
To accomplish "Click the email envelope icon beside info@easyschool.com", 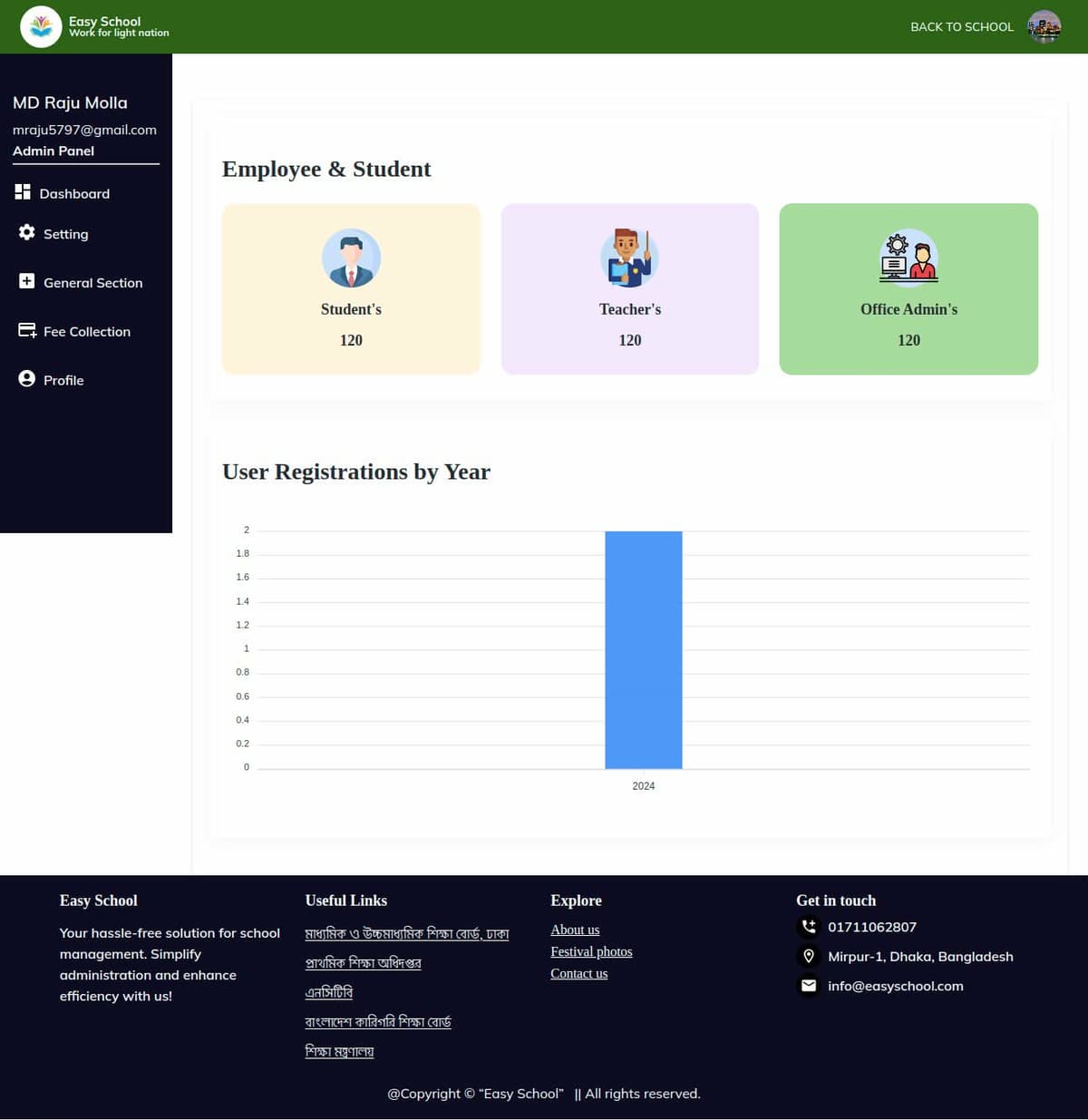I will [808, 985].
